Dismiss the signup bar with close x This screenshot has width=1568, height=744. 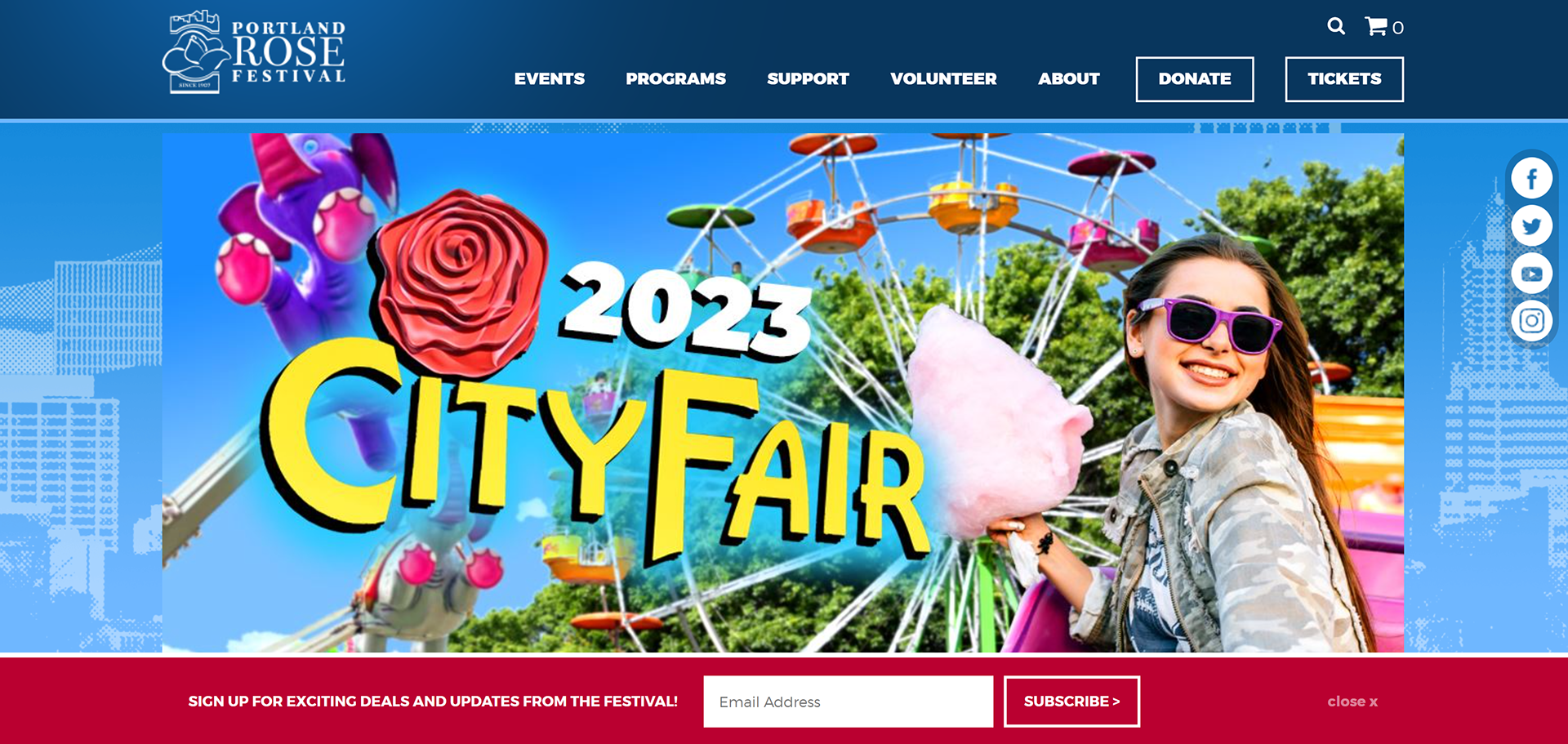tap(1352, 702)
